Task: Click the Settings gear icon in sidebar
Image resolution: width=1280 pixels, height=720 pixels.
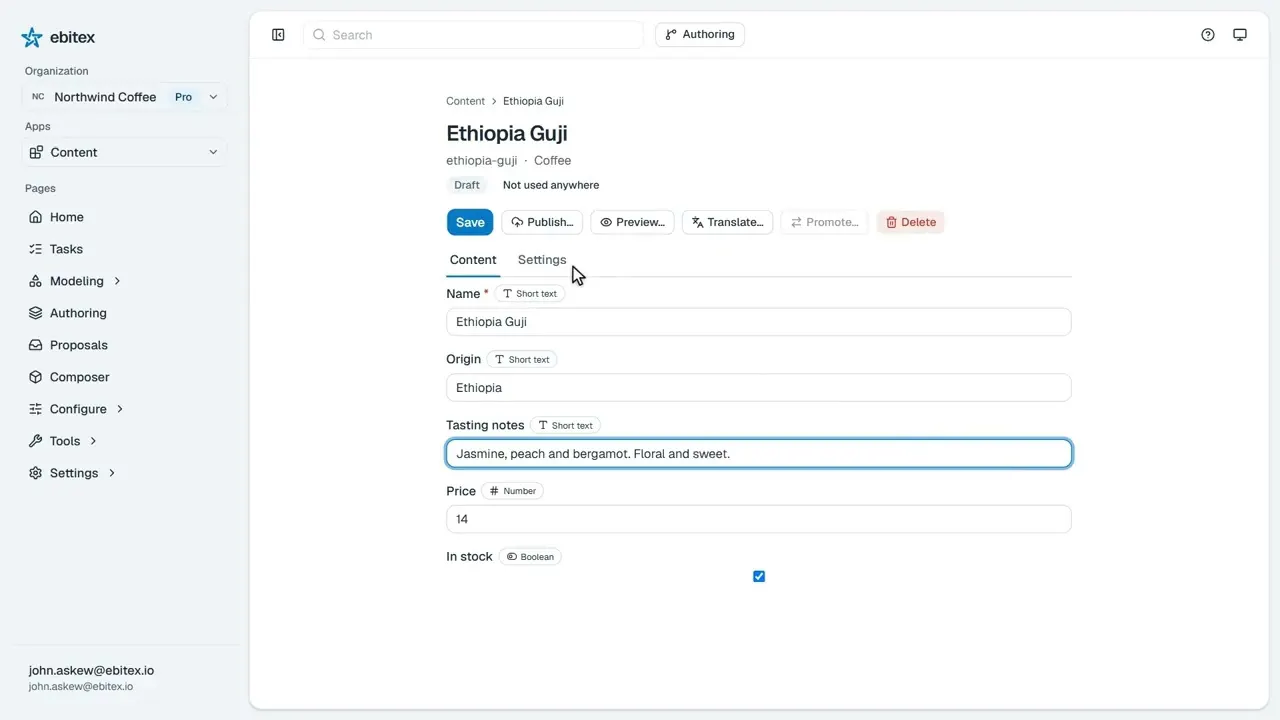Action: [36, 473]
